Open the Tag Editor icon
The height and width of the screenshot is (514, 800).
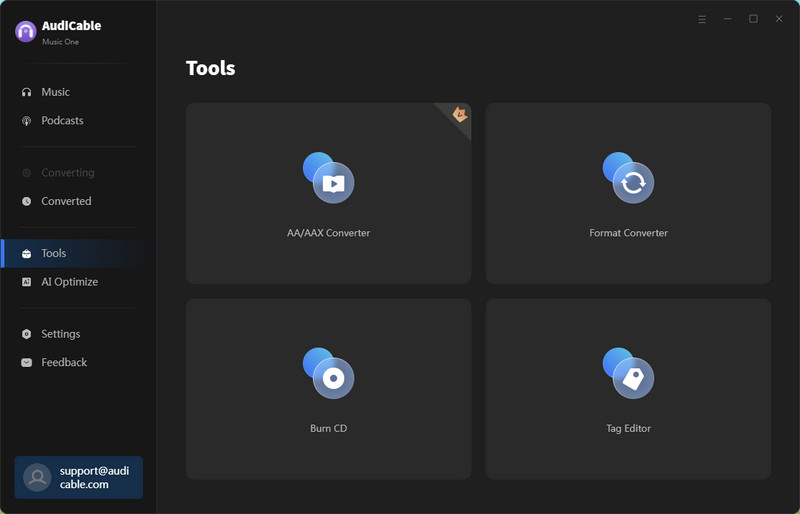tap(629, 374)
